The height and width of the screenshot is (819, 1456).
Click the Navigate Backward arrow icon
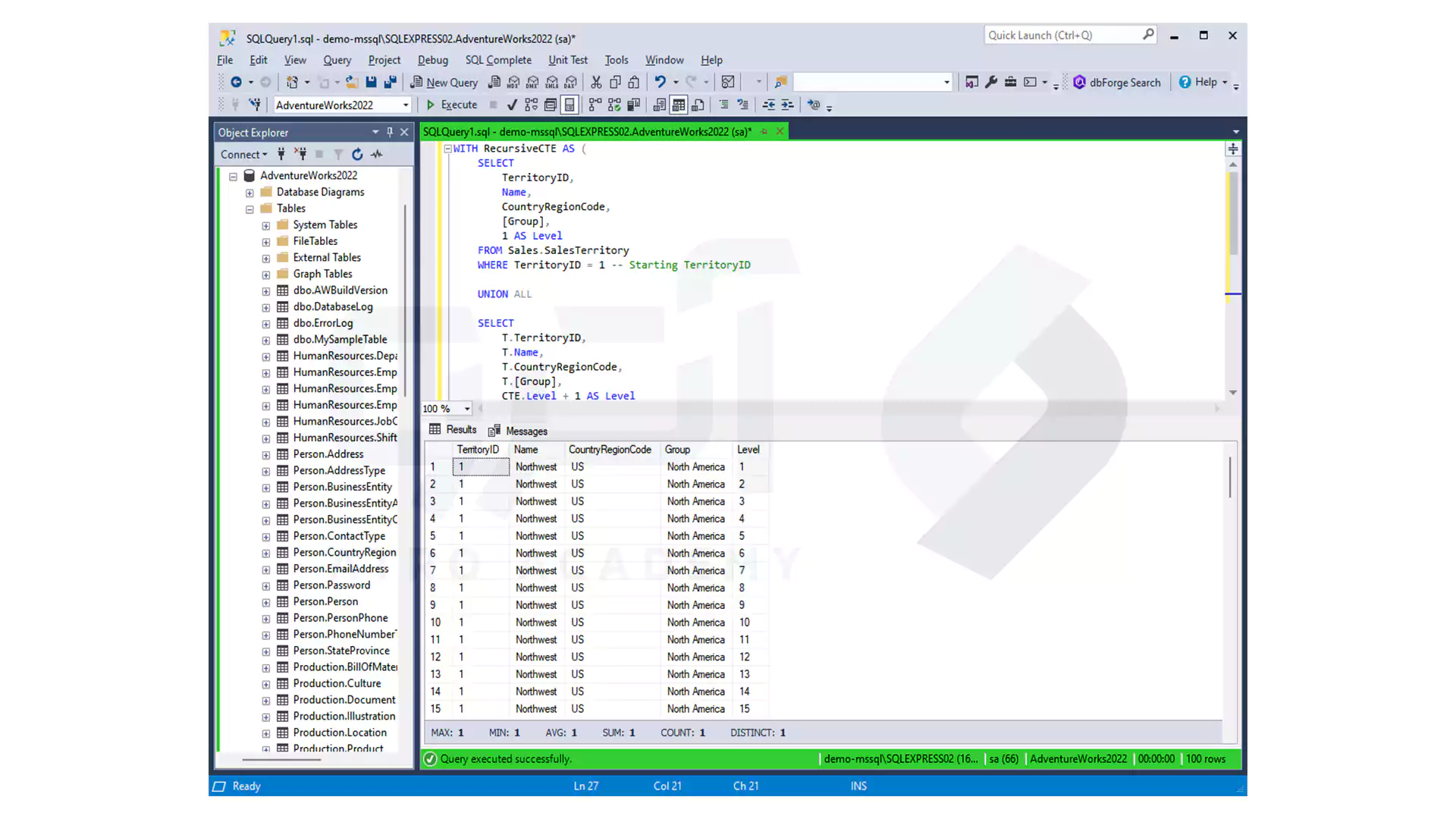[x=236, y=82]
